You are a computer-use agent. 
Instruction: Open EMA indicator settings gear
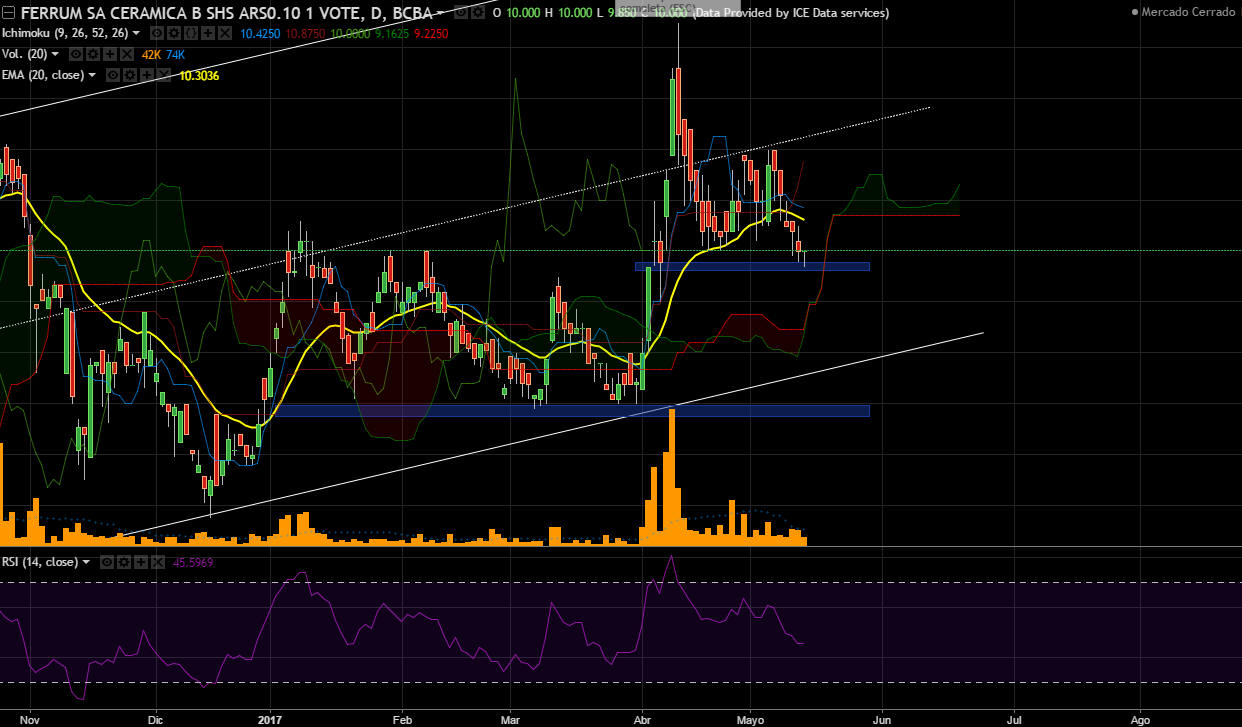(130, 75)
